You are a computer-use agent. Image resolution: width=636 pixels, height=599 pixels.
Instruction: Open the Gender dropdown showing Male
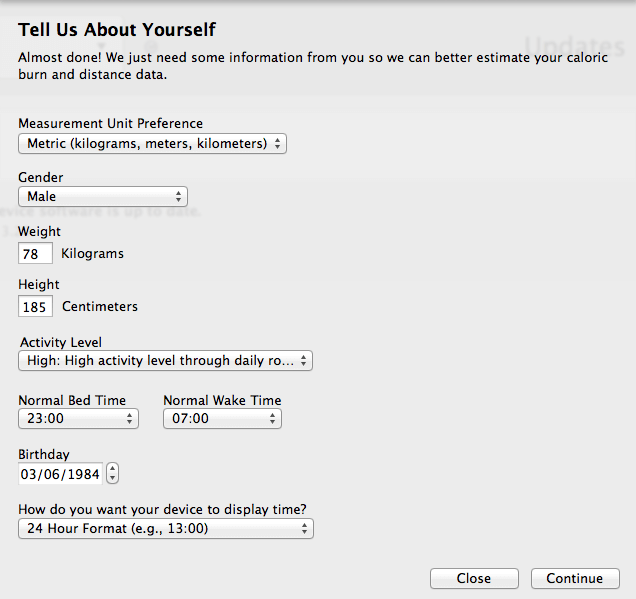pos(103,197)
